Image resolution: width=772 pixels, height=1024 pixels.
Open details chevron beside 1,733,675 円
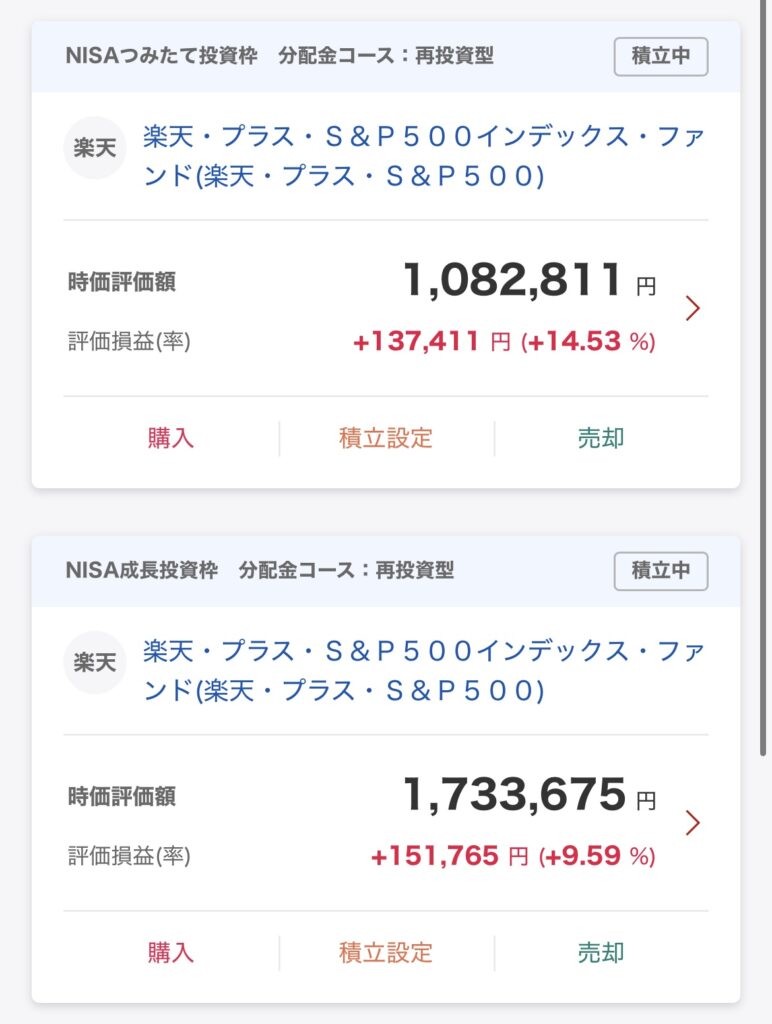[x=693, y=823]
